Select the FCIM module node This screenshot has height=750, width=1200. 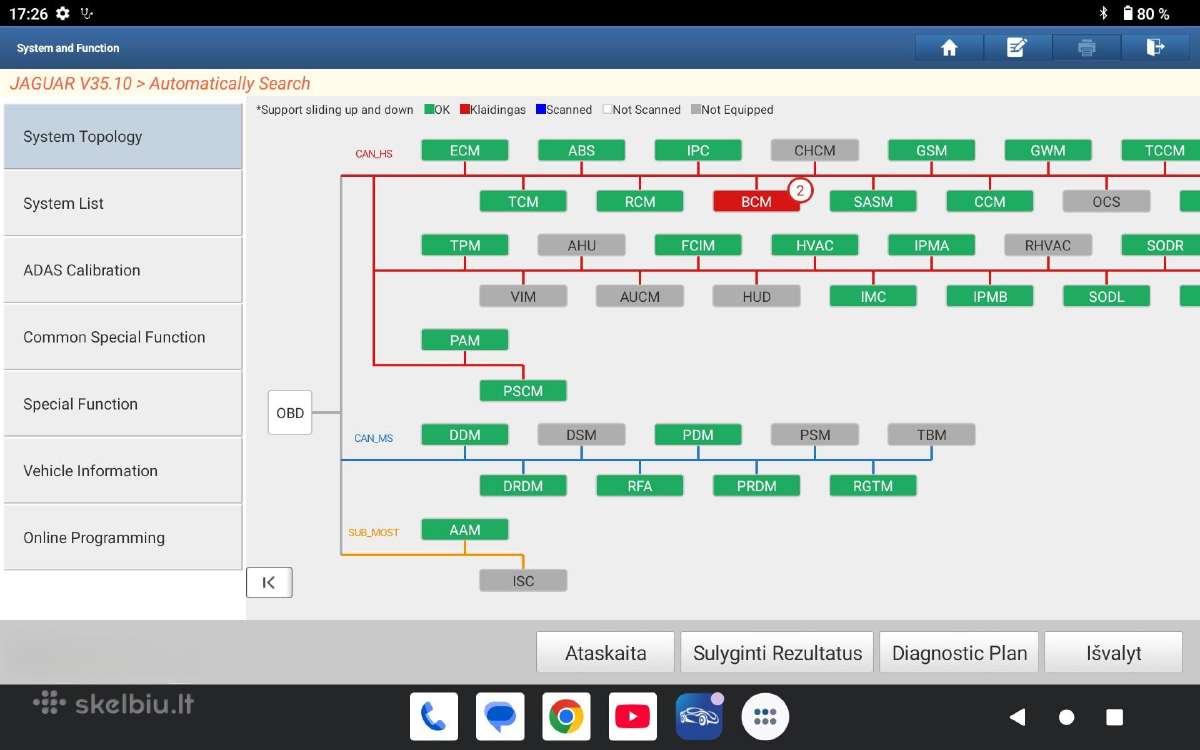point(698,245)
